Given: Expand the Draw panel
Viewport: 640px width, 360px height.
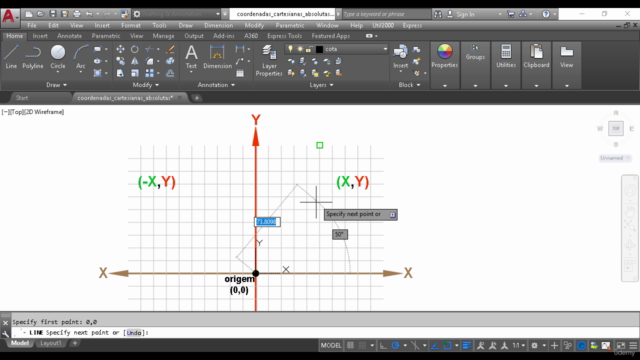Looking at the screenshot, I should click(56, 85).
